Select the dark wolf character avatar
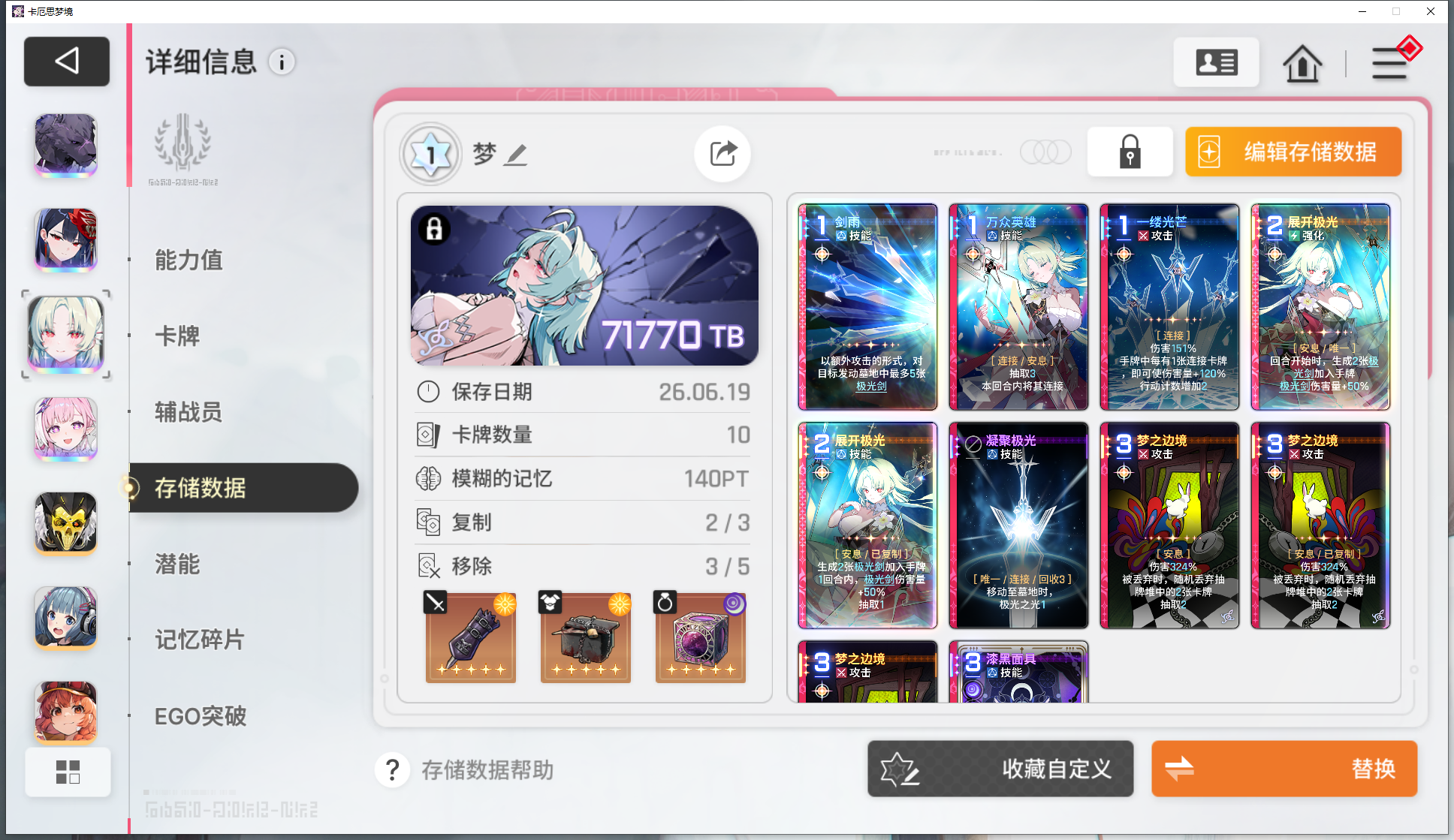 [66, 145]
